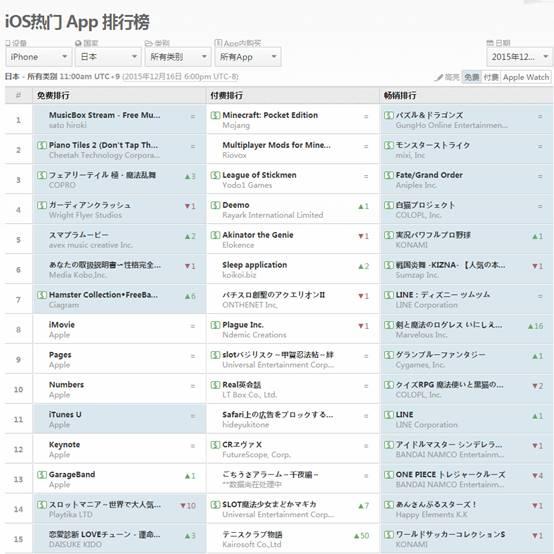Click publisher Rayark International Limited

(x=272, y=215)
